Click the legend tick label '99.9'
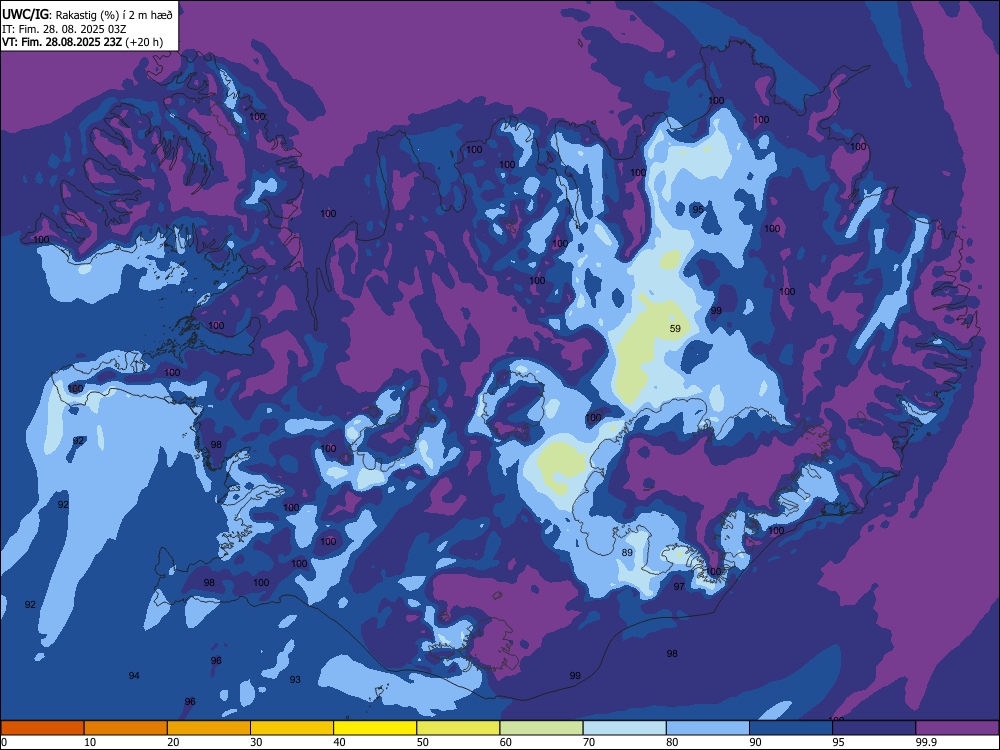The width and height of the screenshot is (1000, 750). 925,742
